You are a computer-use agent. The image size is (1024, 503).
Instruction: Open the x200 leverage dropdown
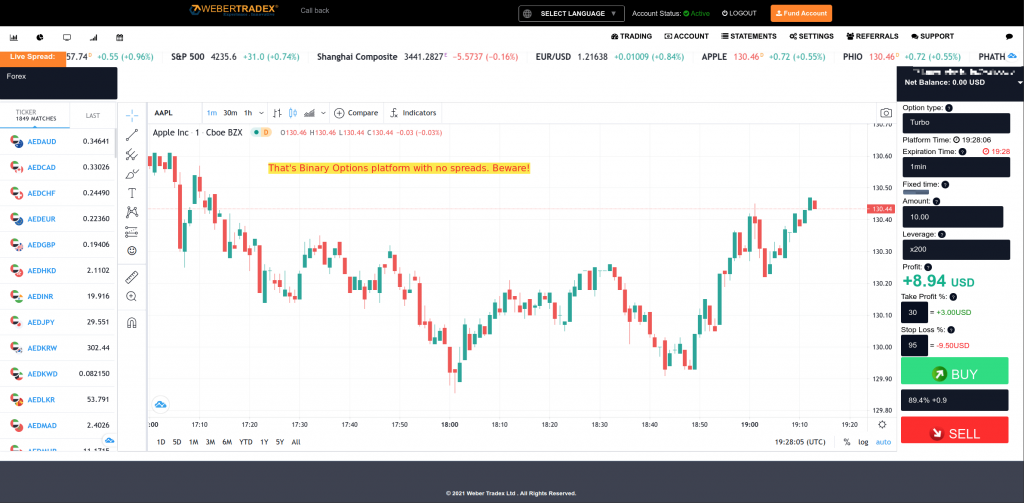click(956, 250)
